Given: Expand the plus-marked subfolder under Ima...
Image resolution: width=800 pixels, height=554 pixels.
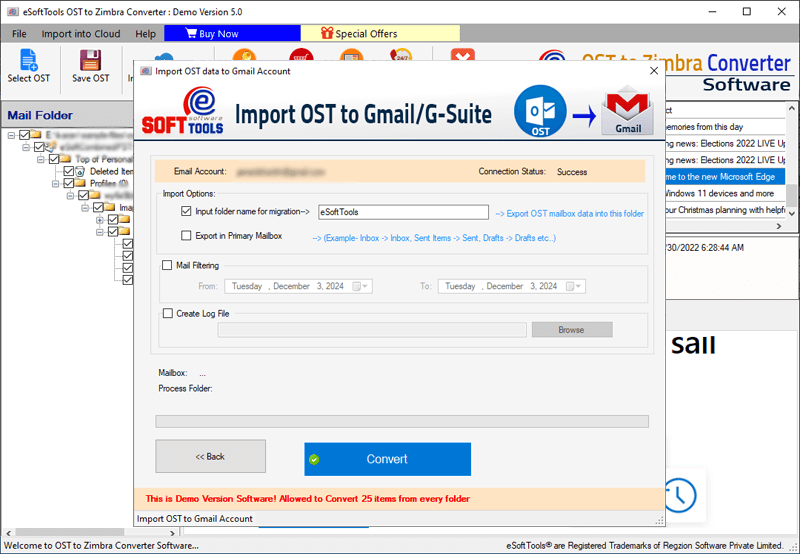Looking at the screenshot, I should click(x=100, y=220).
